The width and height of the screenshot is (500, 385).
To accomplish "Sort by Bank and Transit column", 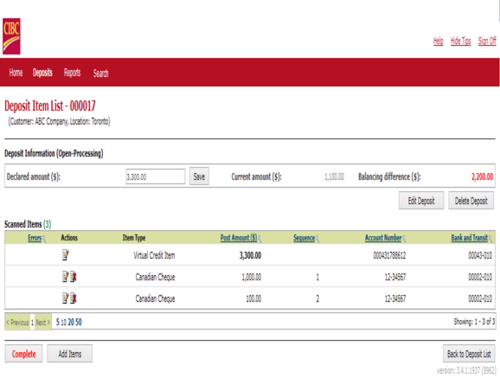I will 469,238.
